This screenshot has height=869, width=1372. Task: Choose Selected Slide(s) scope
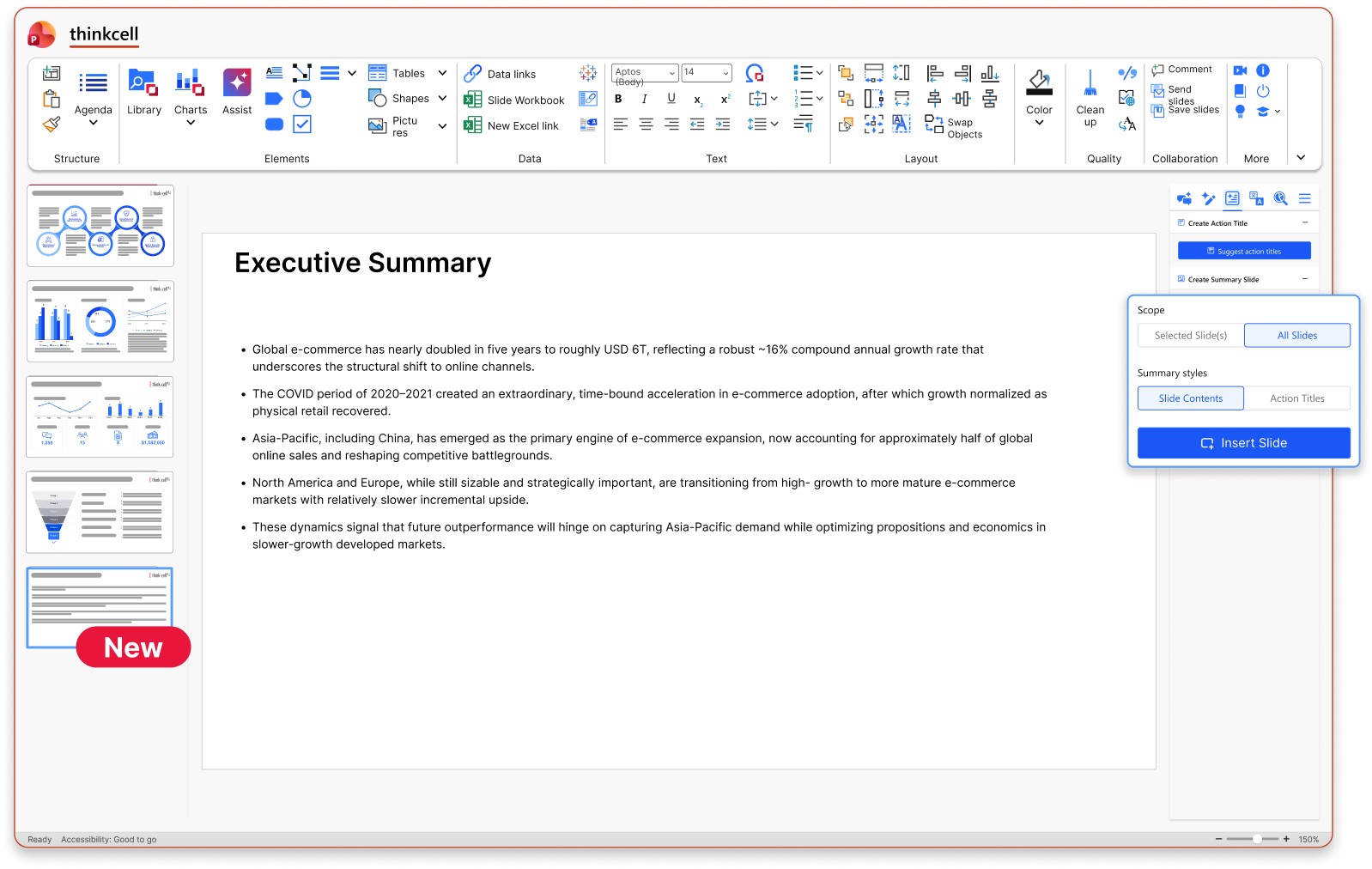tap(1190, 336)
